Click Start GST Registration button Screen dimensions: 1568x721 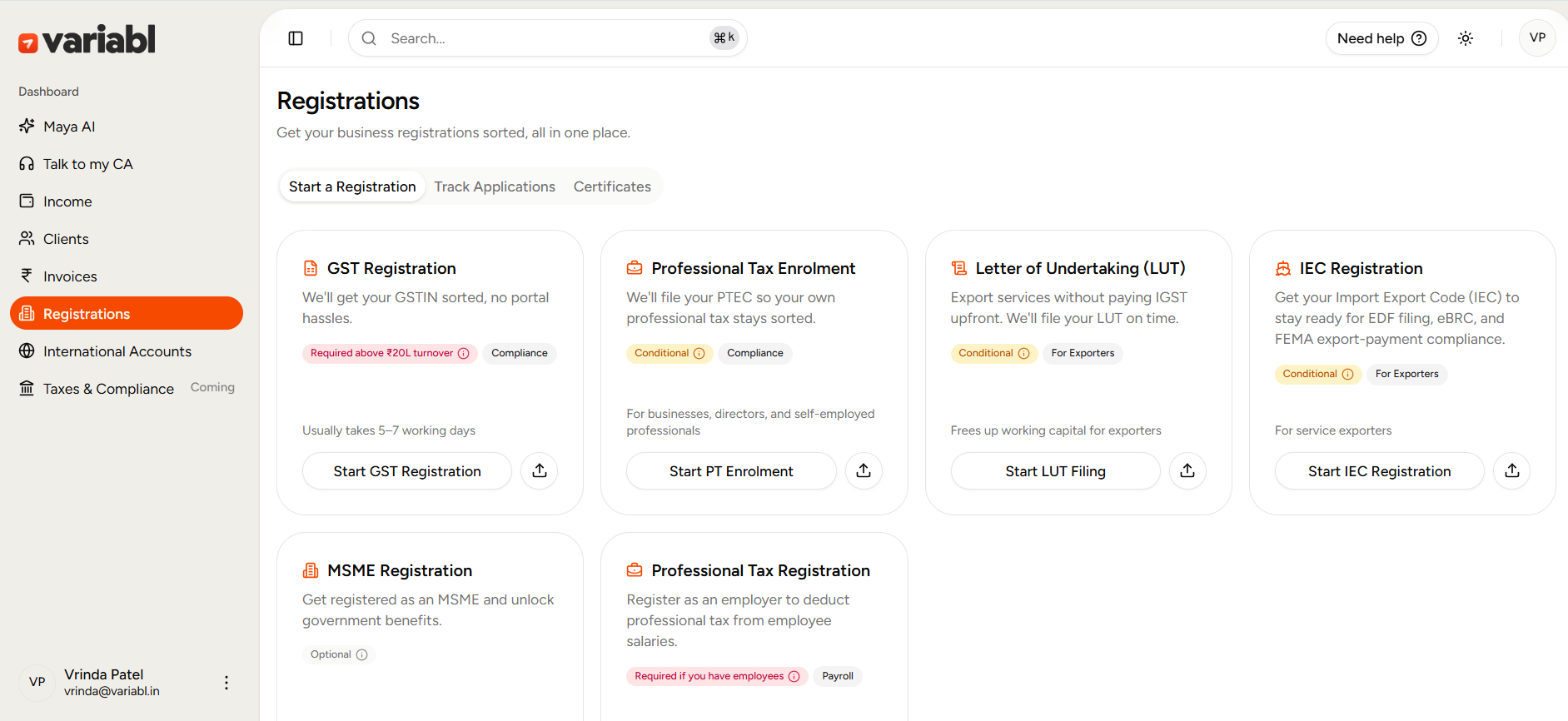pos(407,471)
